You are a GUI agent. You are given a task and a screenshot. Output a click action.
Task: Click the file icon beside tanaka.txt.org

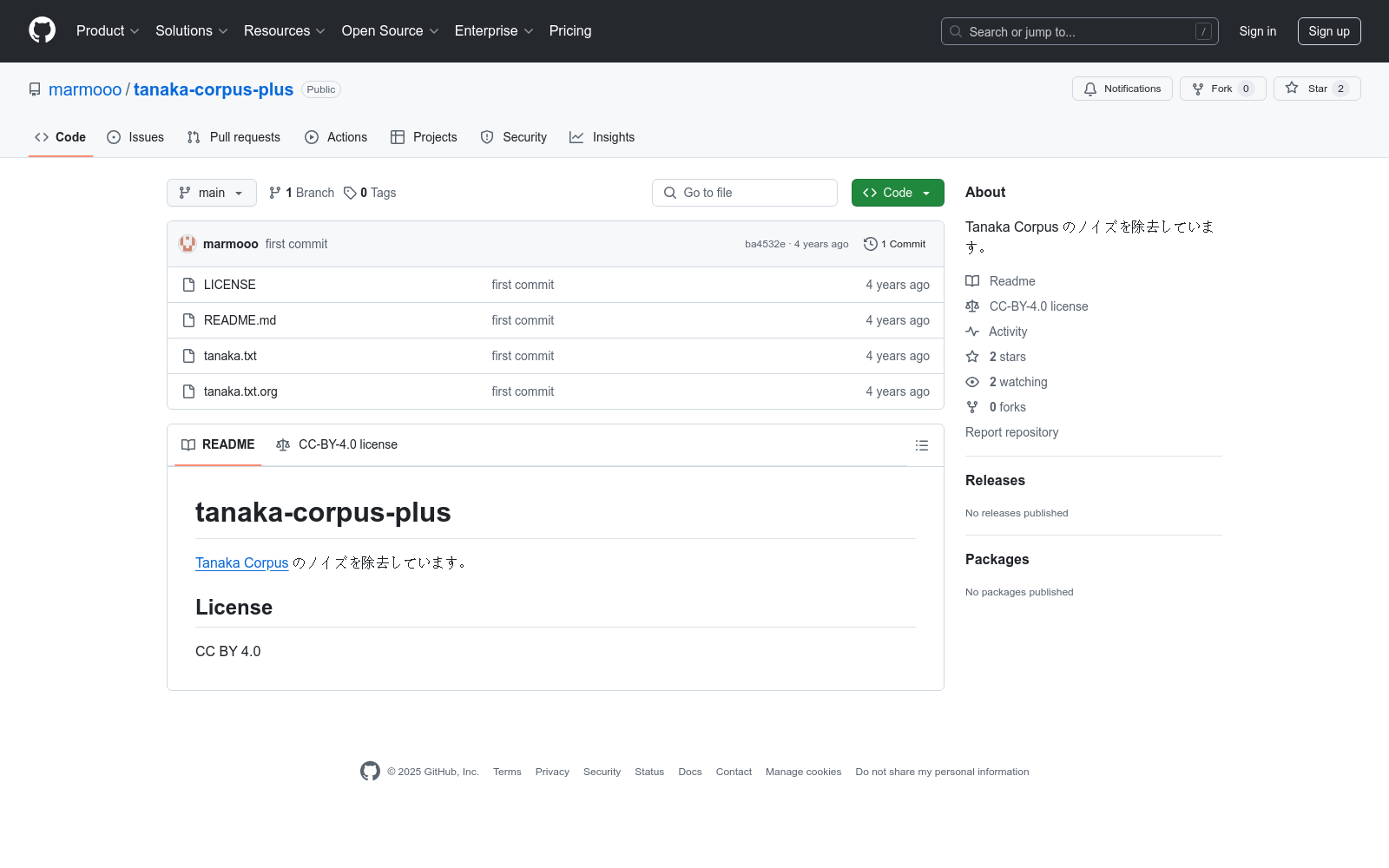188,391
